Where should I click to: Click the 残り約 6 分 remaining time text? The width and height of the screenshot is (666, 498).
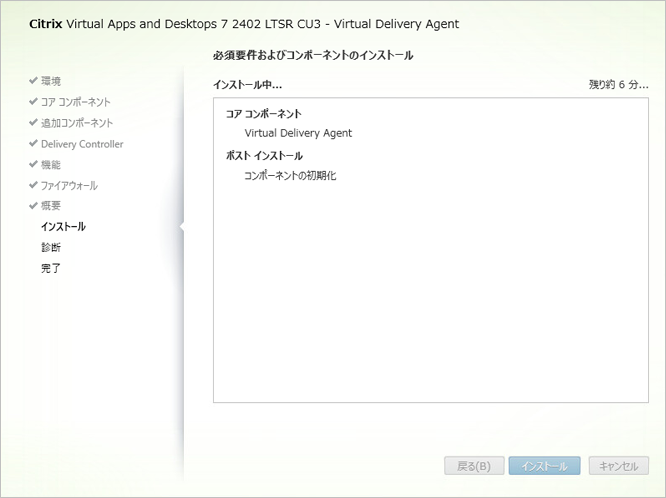tap(618, 85)
